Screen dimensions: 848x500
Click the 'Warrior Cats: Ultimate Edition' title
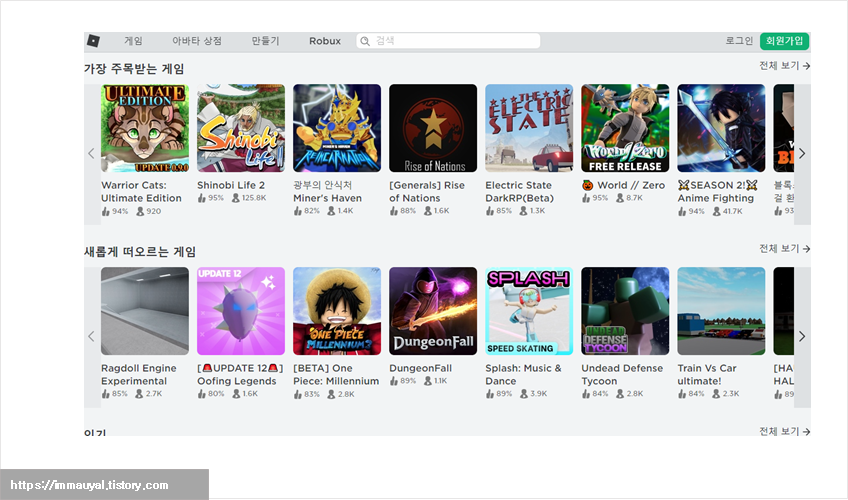(x=141, y=191)
